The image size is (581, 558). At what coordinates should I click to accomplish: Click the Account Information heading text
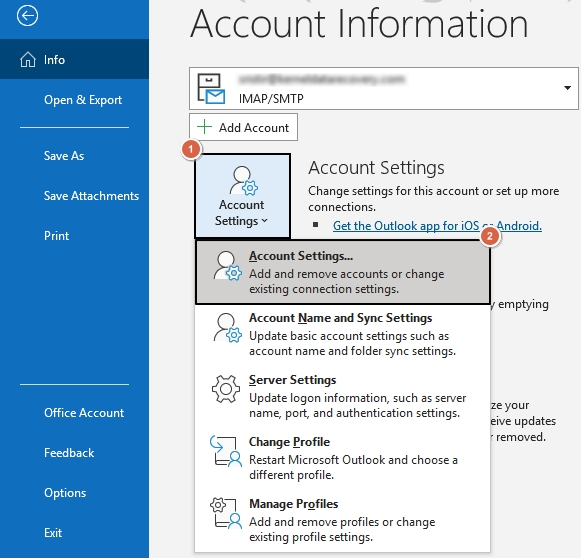(x=359, y=24)
